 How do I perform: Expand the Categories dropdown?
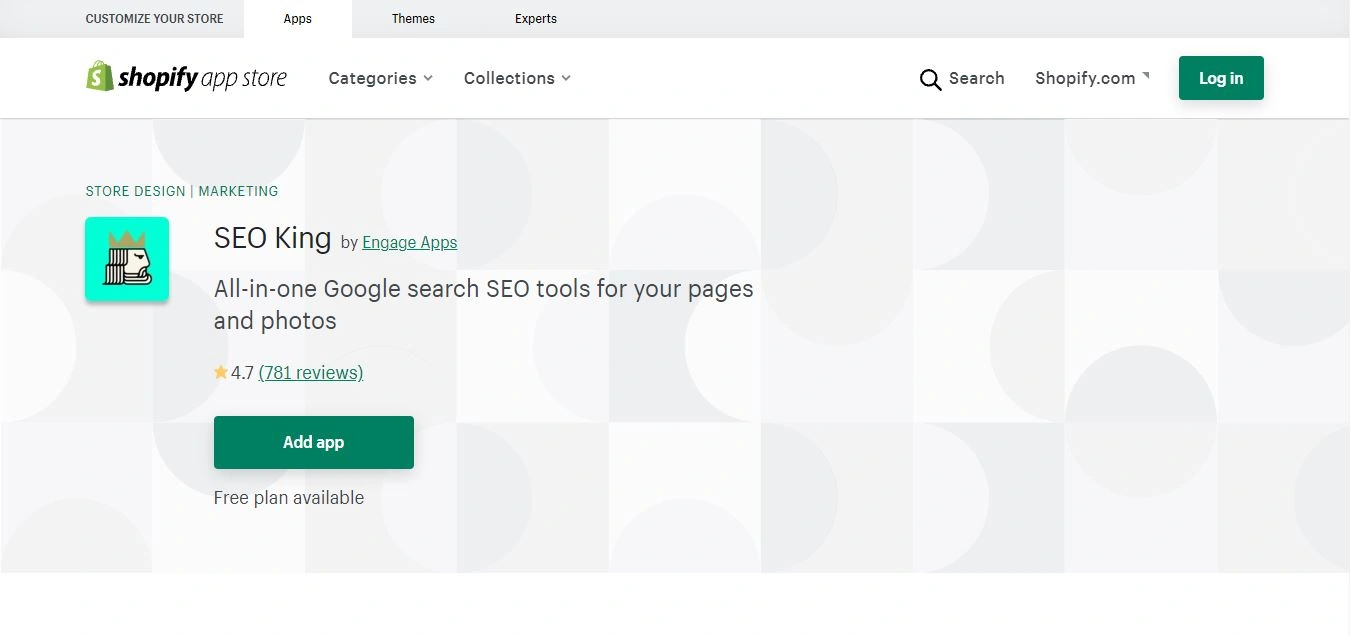[380, 78]
